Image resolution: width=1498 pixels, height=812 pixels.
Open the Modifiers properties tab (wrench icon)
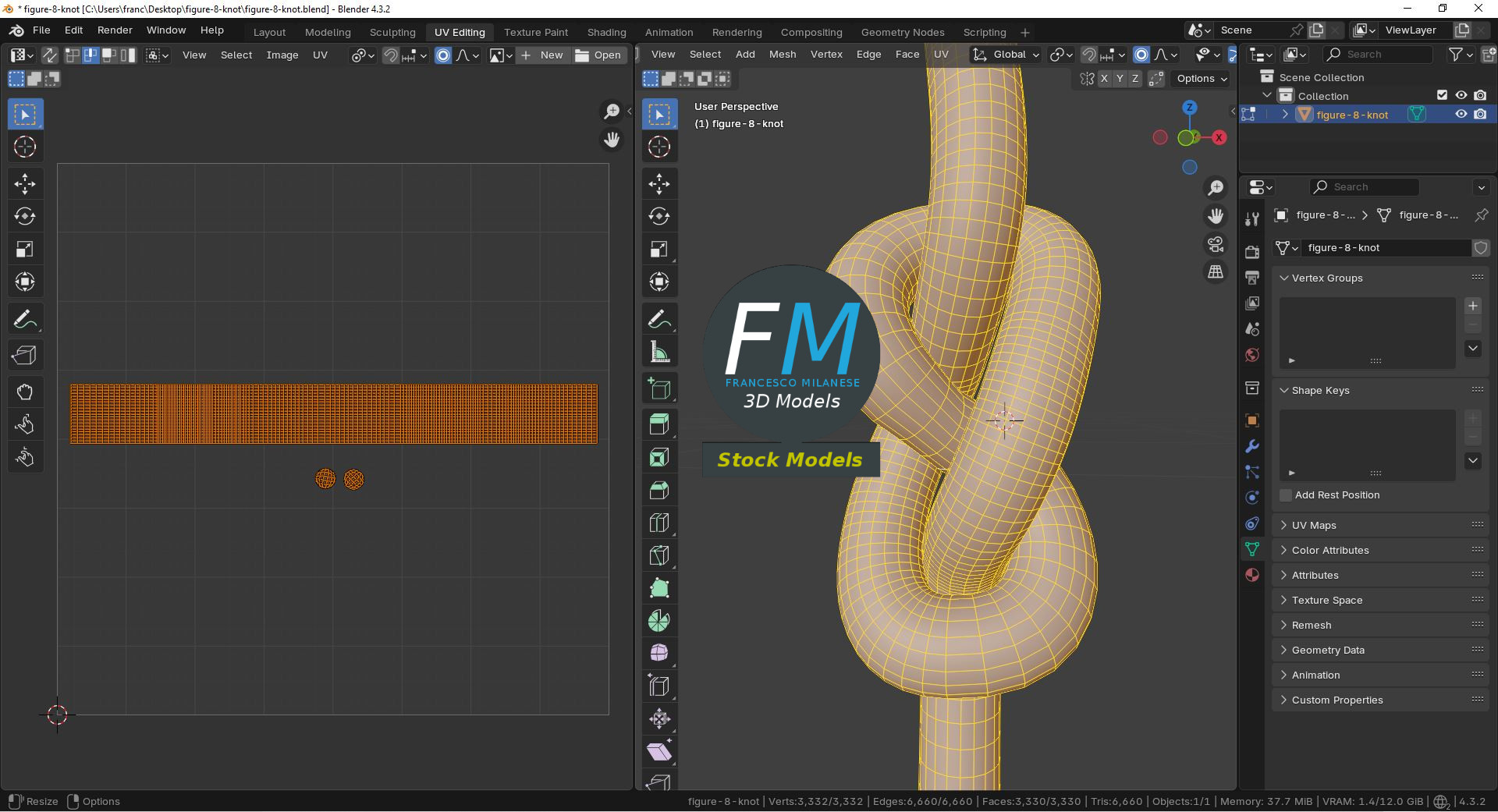point(1252,446)
